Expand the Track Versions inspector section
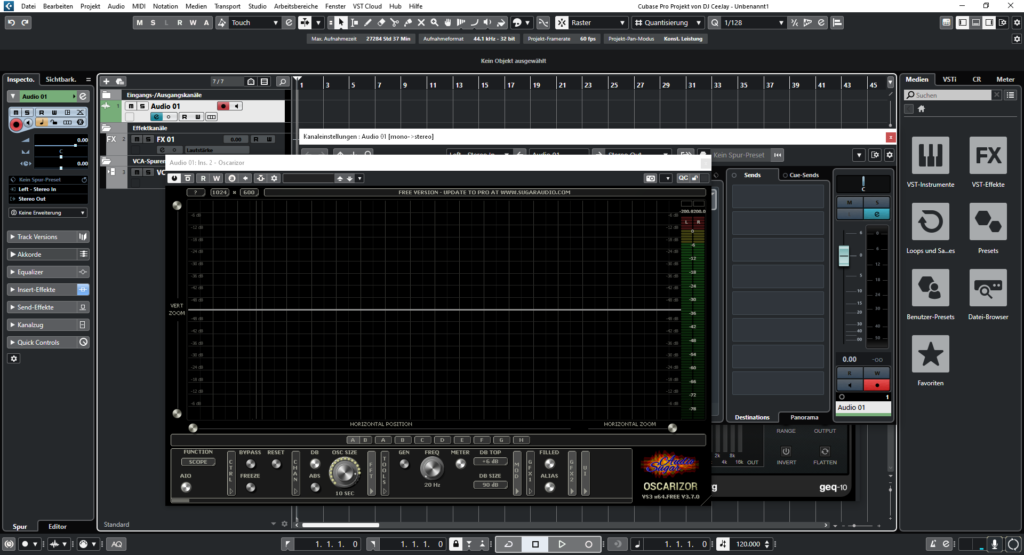Screen dimensions: 1024x555 coord(48,237)
